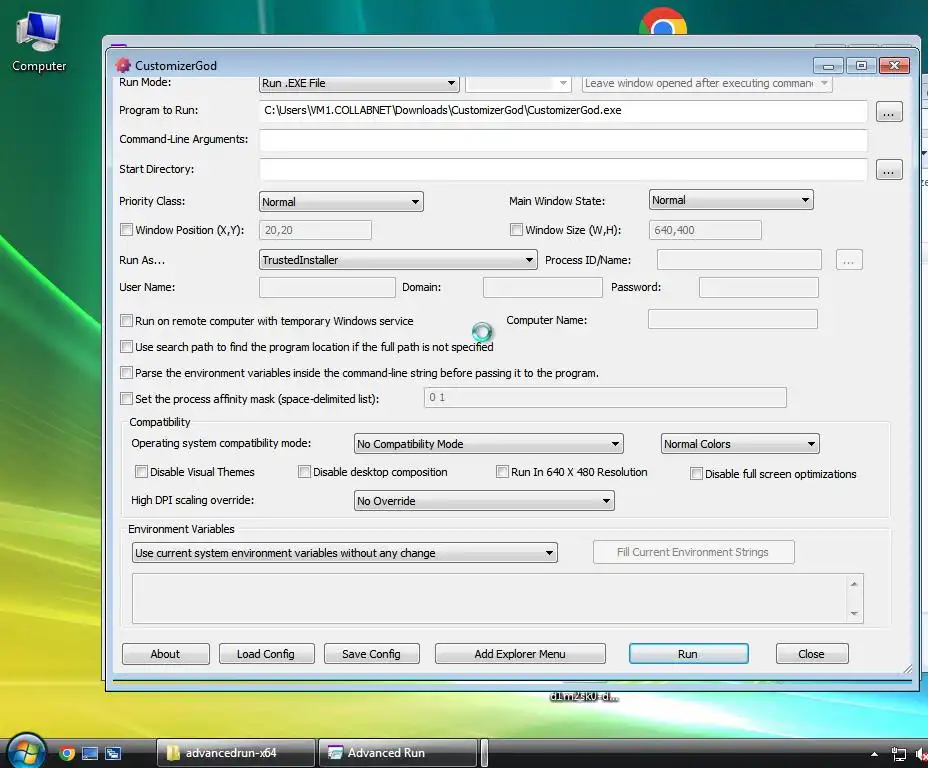Open the Leave window opened dropdown
Viewport: 928px width, 768px height.
[707, 83]
